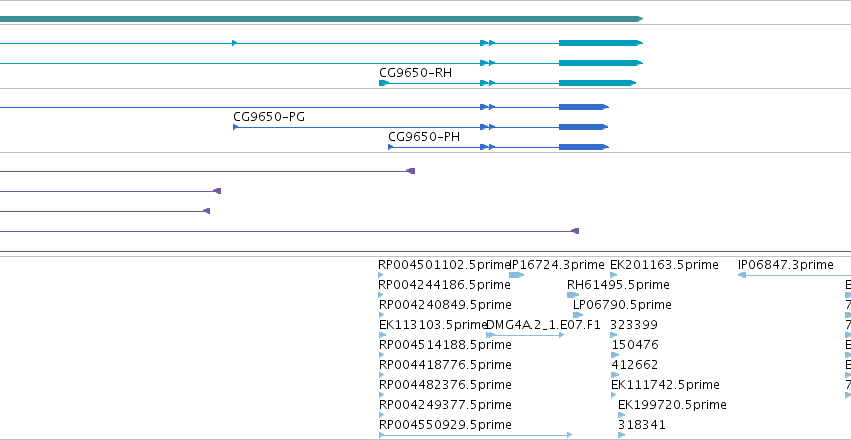The width and height of the screenshot is (851, 440).
Task: Click the light blue block under IP16724.3prime
Action: coord(517,275)
